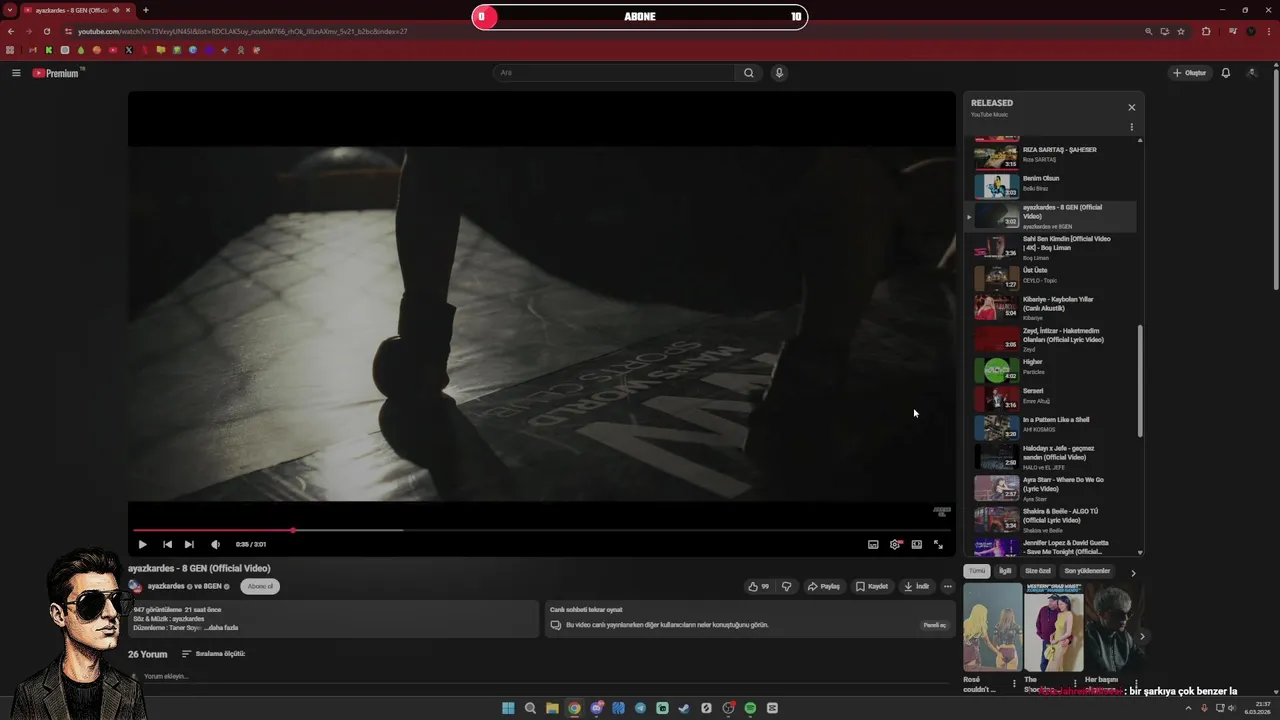Download the video with İndir
This screenshot has width=1280, height=720.
pos(916,587)
